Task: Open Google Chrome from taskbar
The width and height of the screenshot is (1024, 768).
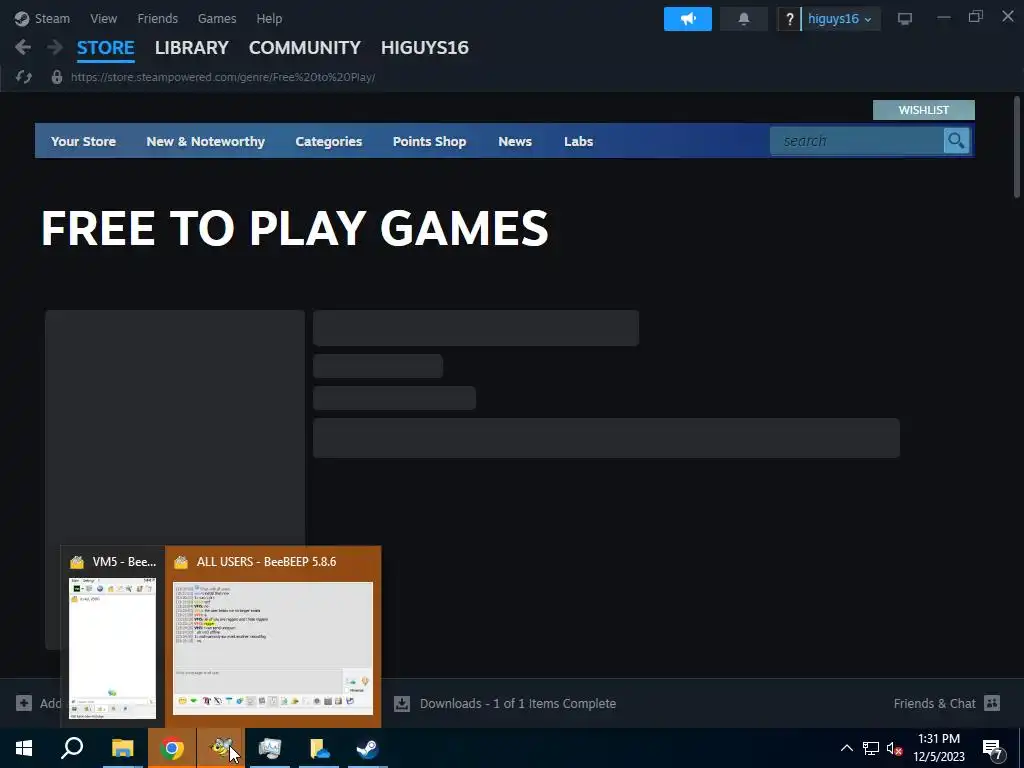Action: [x=172, y=748]
